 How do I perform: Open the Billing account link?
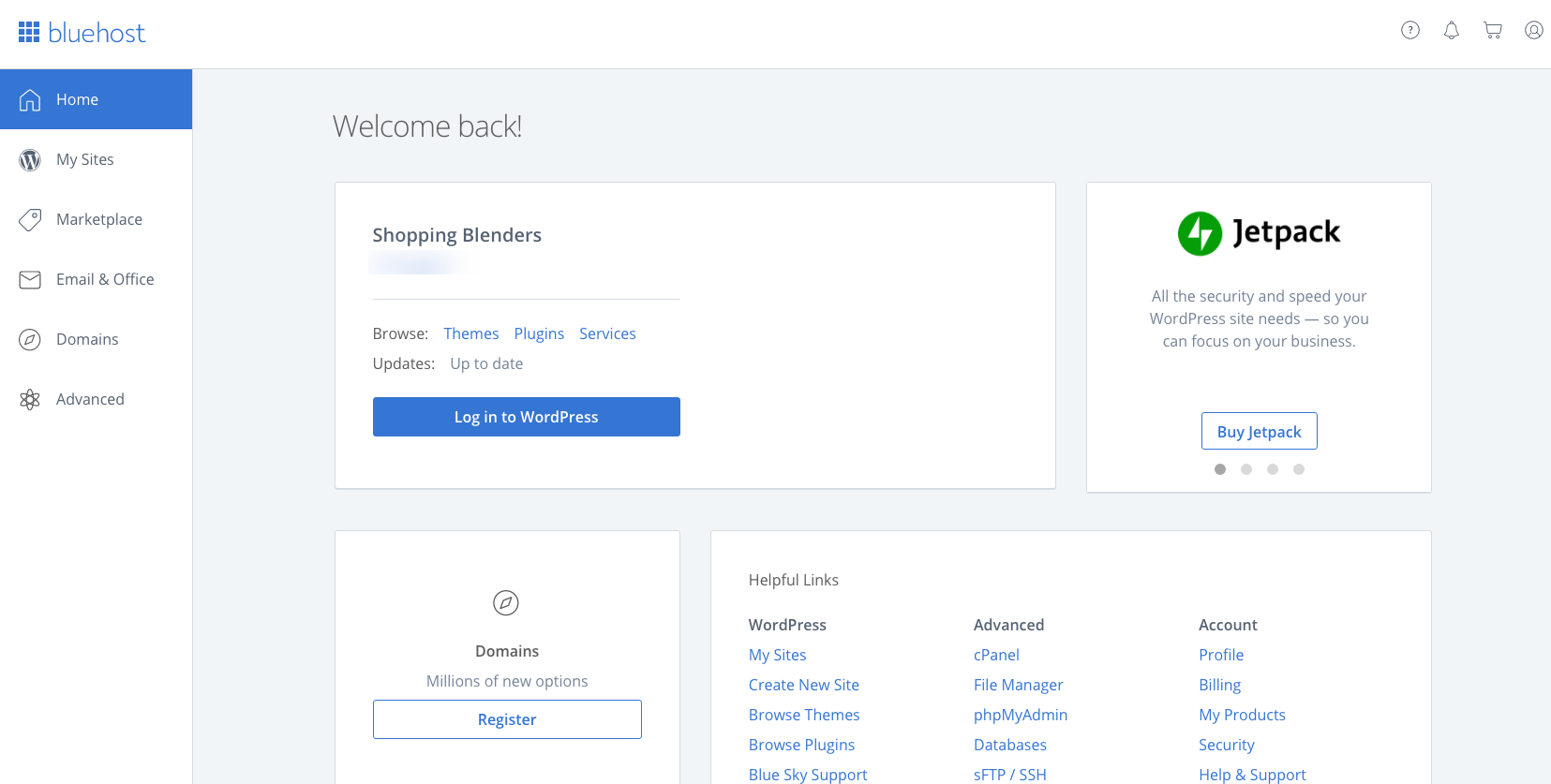[1220, 685]
